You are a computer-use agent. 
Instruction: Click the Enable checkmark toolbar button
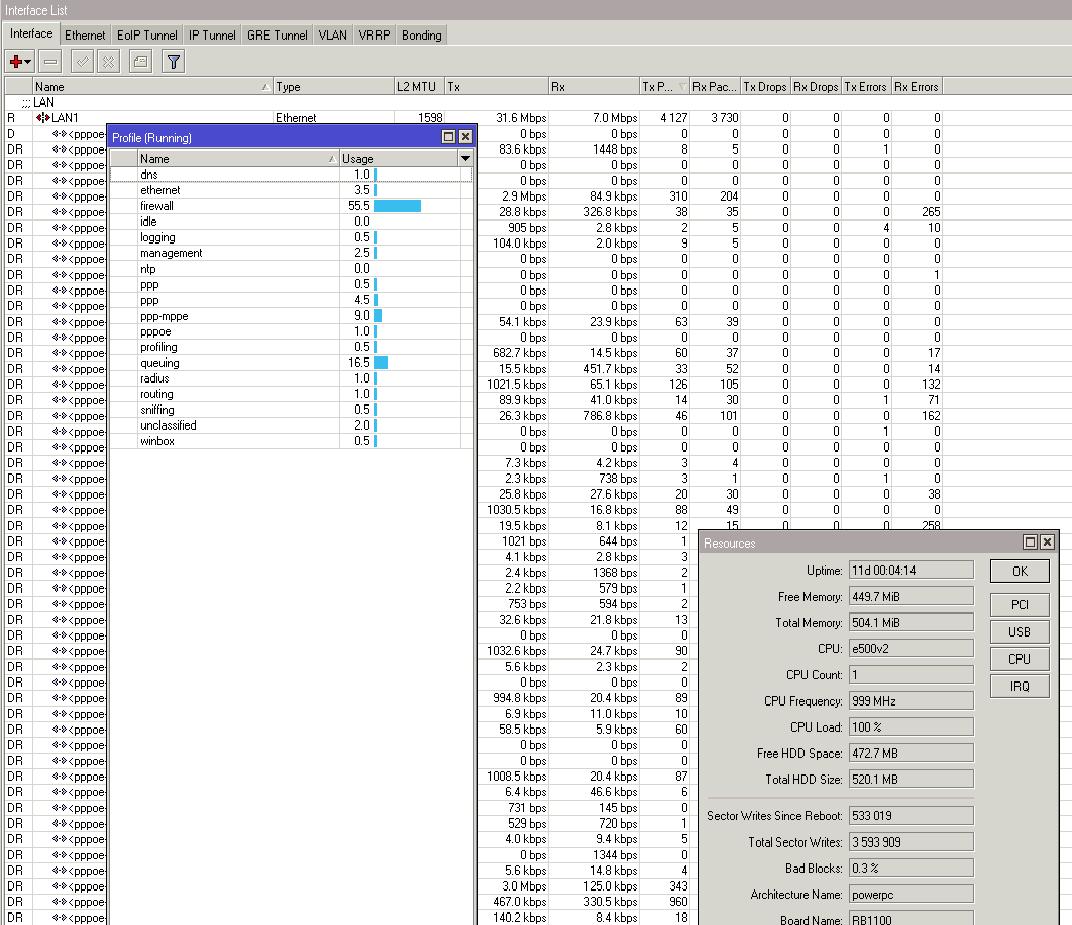click(x=83, y=62)
